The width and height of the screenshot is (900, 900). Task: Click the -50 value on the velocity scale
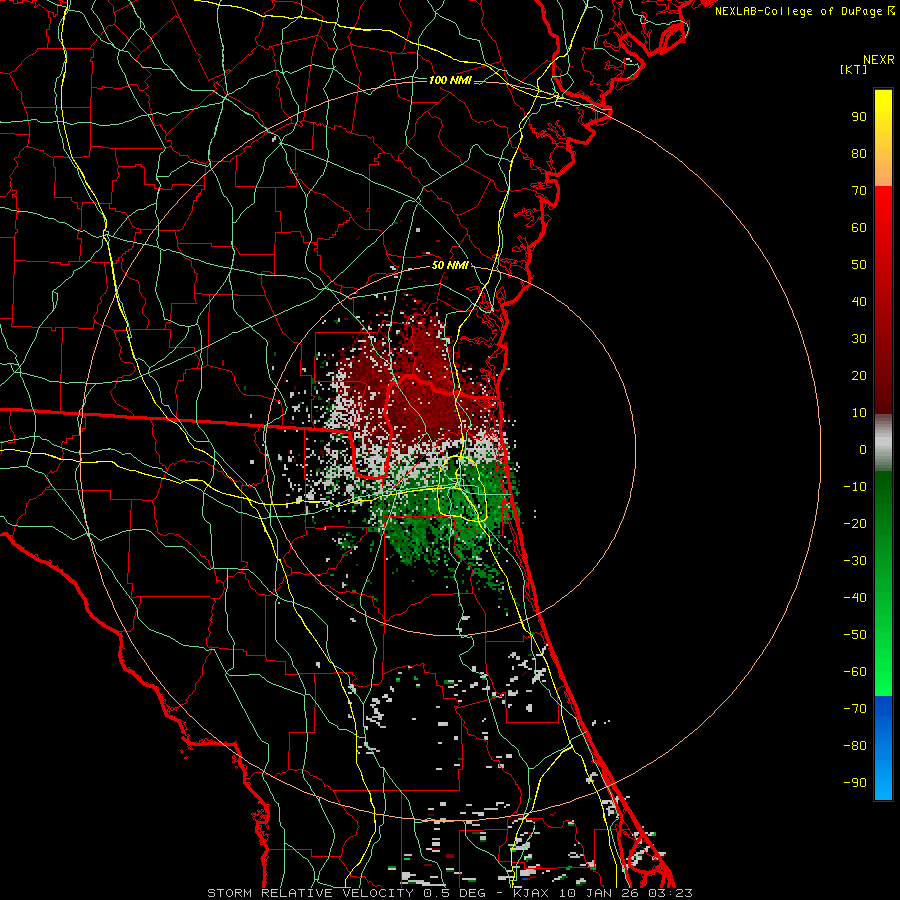855,635
